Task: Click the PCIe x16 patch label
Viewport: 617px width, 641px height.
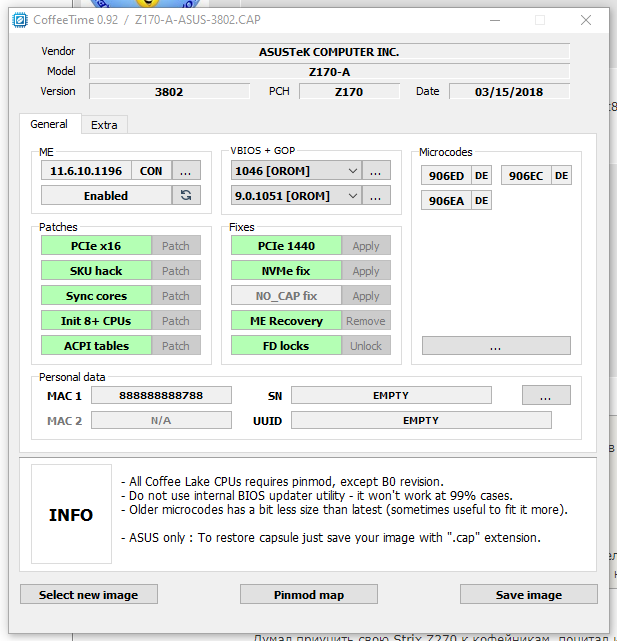Action: point(96,246)
